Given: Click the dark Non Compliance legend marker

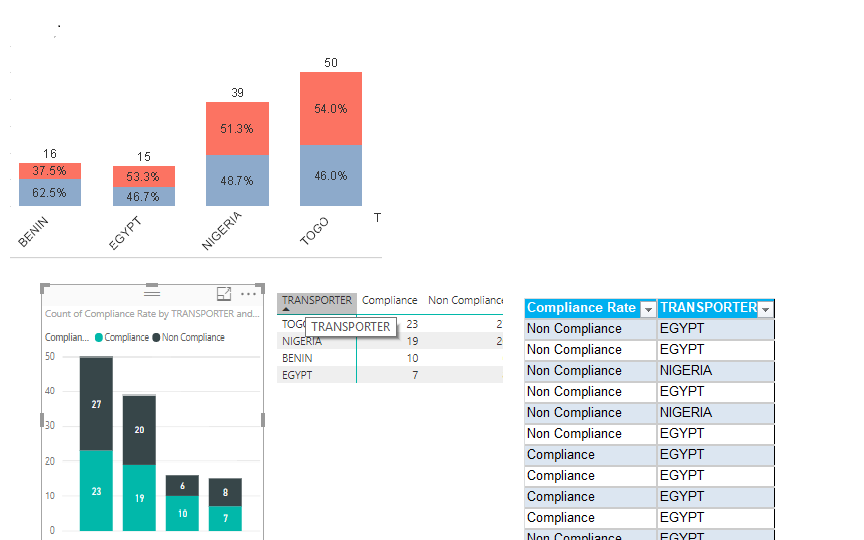Looking at the screenshot, I should 156,337.
